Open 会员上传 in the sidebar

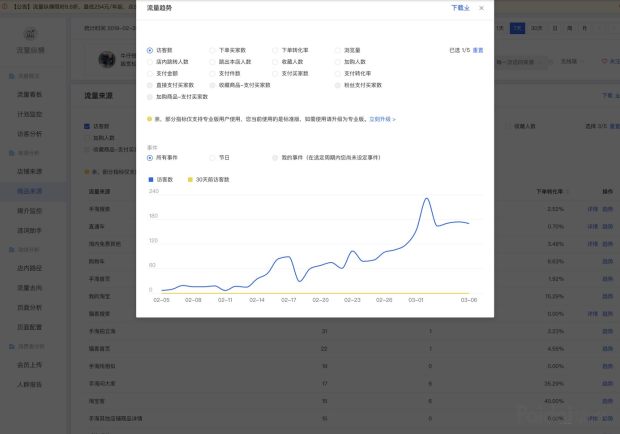[30, 365]
